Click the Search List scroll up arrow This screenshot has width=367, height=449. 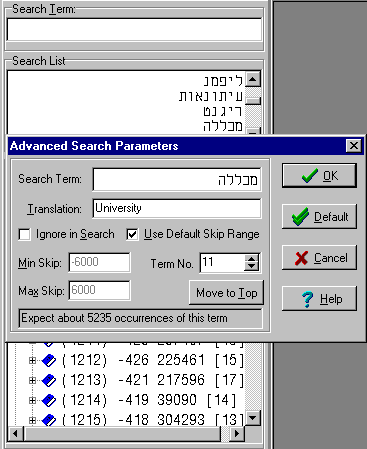click(253, 79)
